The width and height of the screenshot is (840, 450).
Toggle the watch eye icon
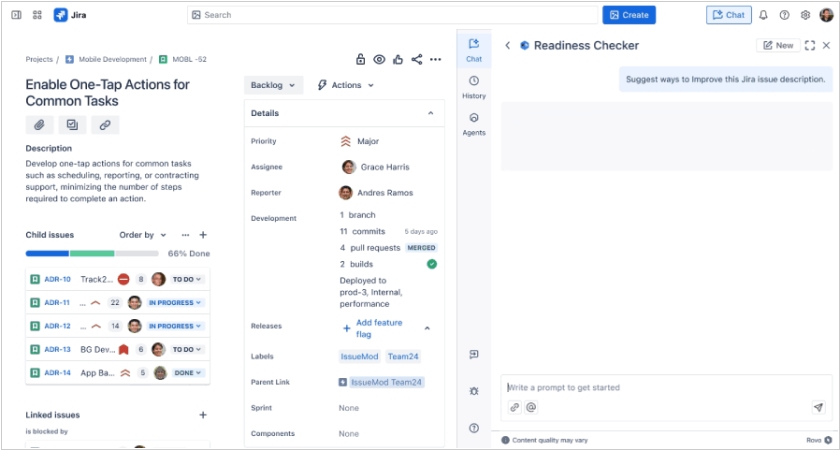coord(380,60)
